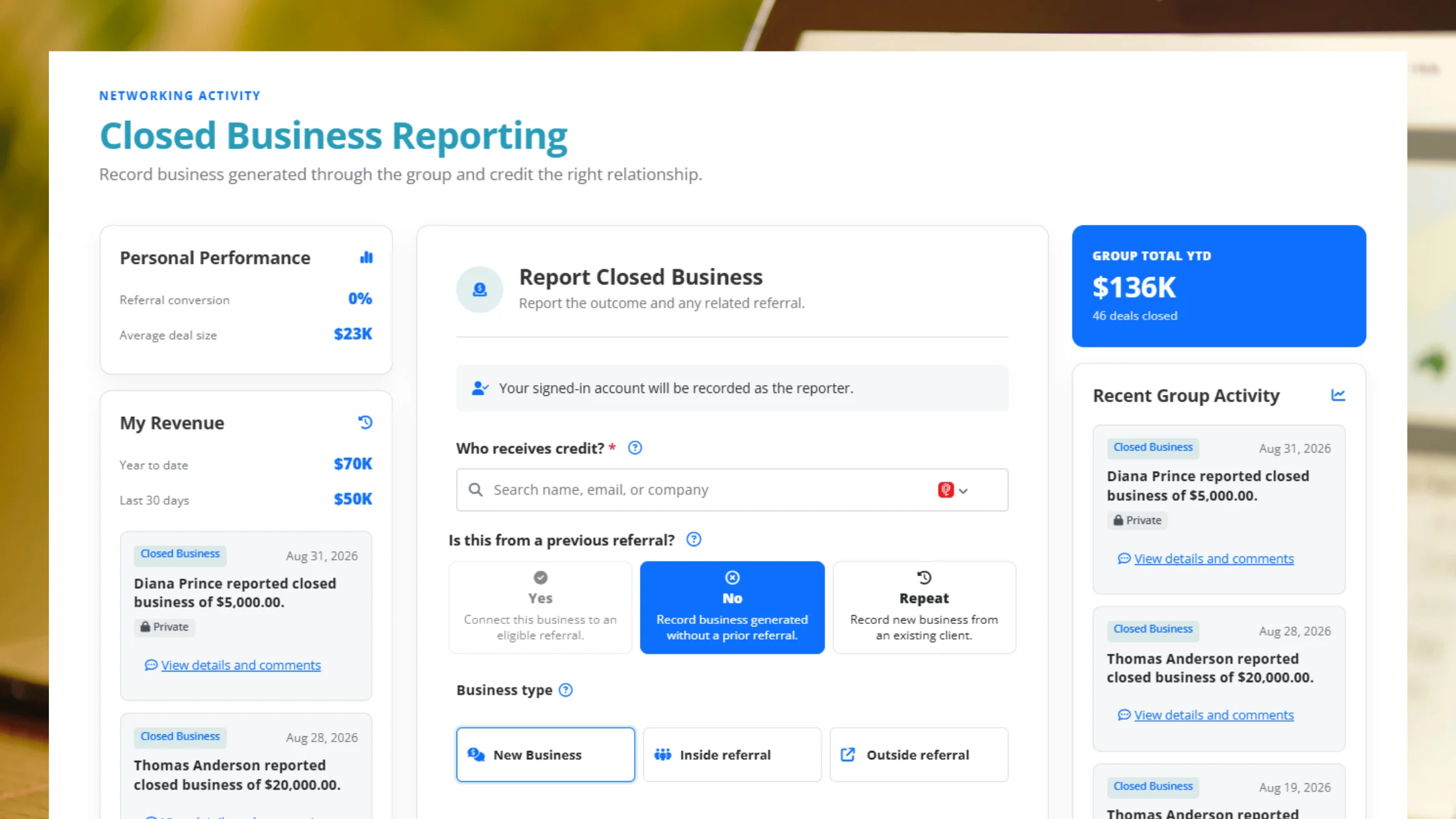Click the Year to date $70K value
Image resolution: width=1456 pixels, height=819 pixels.
353,464
